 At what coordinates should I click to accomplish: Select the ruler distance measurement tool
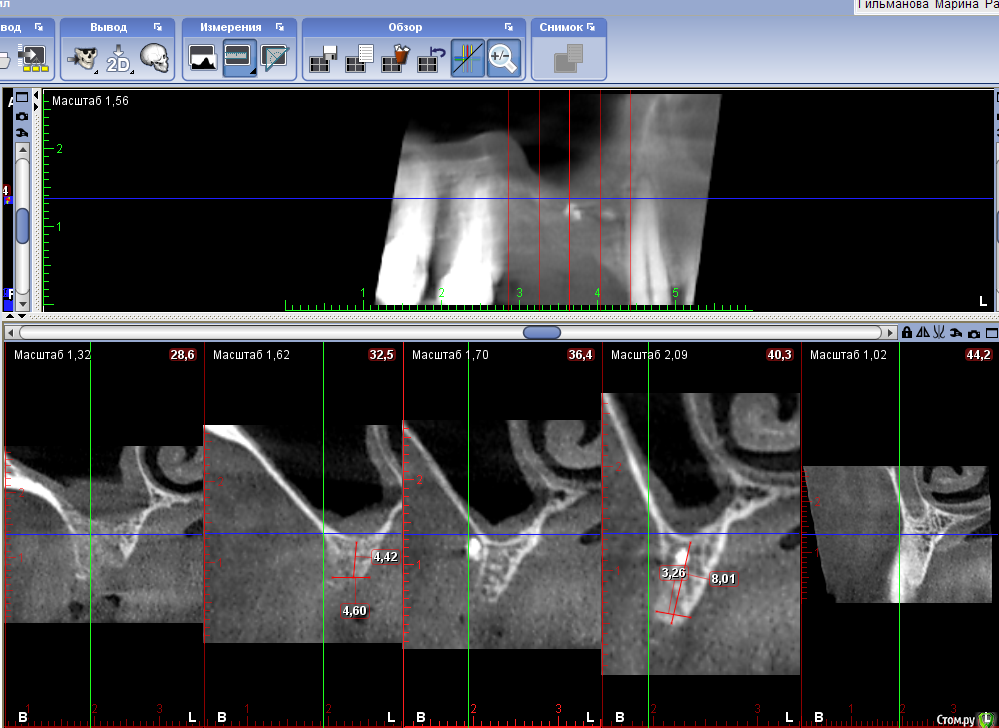pos(239,60)
